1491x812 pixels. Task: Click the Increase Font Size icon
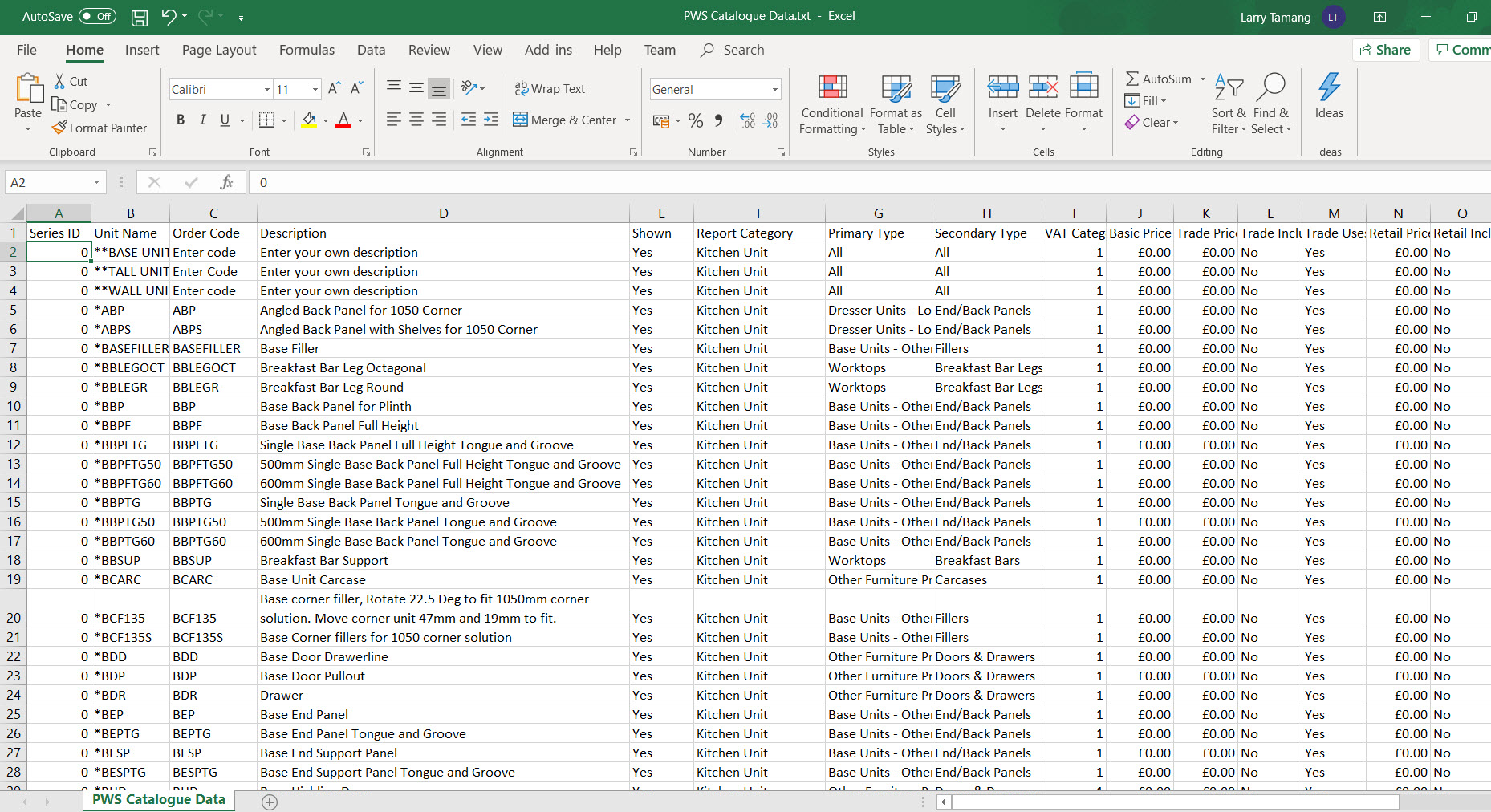pos(332,88)
